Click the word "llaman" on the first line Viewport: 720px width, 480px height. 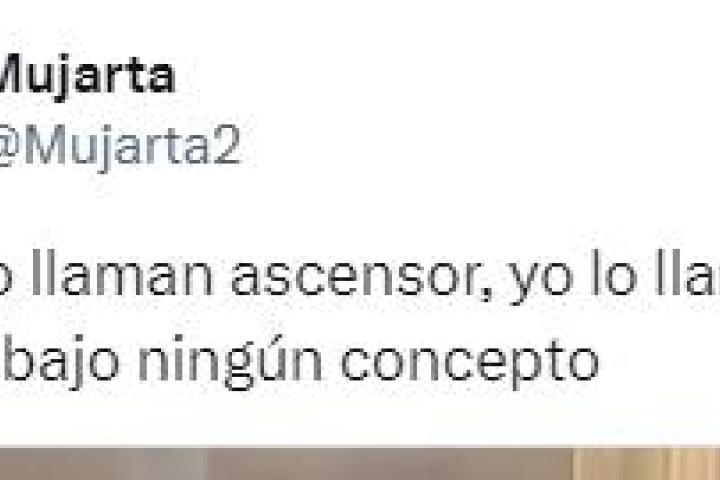coord(123,274)
